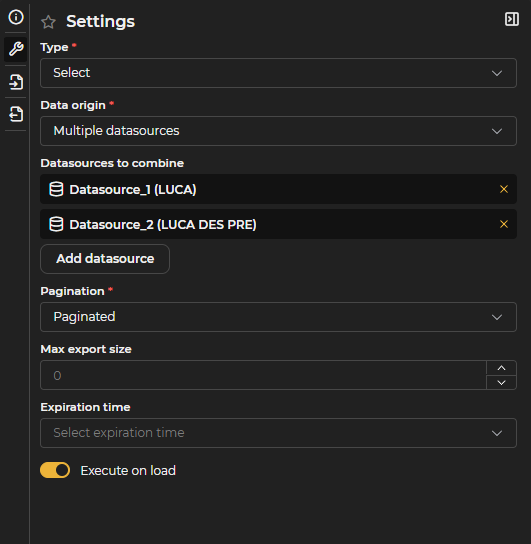Viewport: 531px width, 544px height.
Task: Open the Type dropdown
Action: point(279,73)
